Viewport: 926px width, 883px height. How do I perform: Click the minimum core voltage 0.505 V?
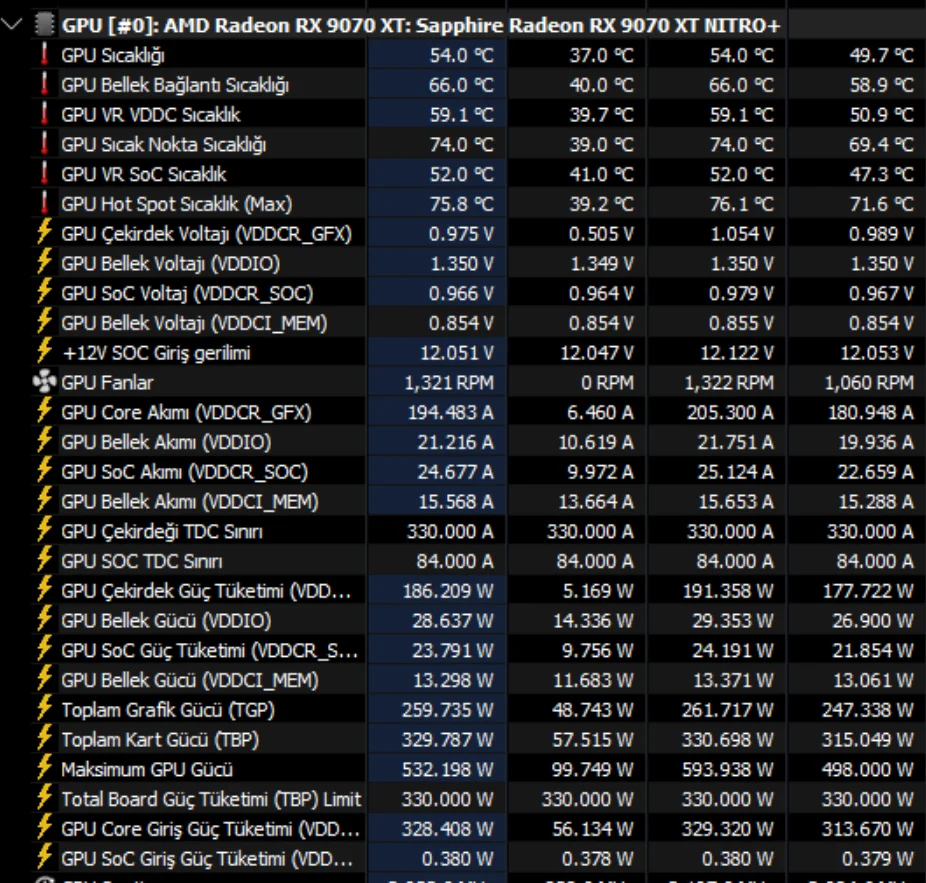pyautogui.click(x=601, y=234)
